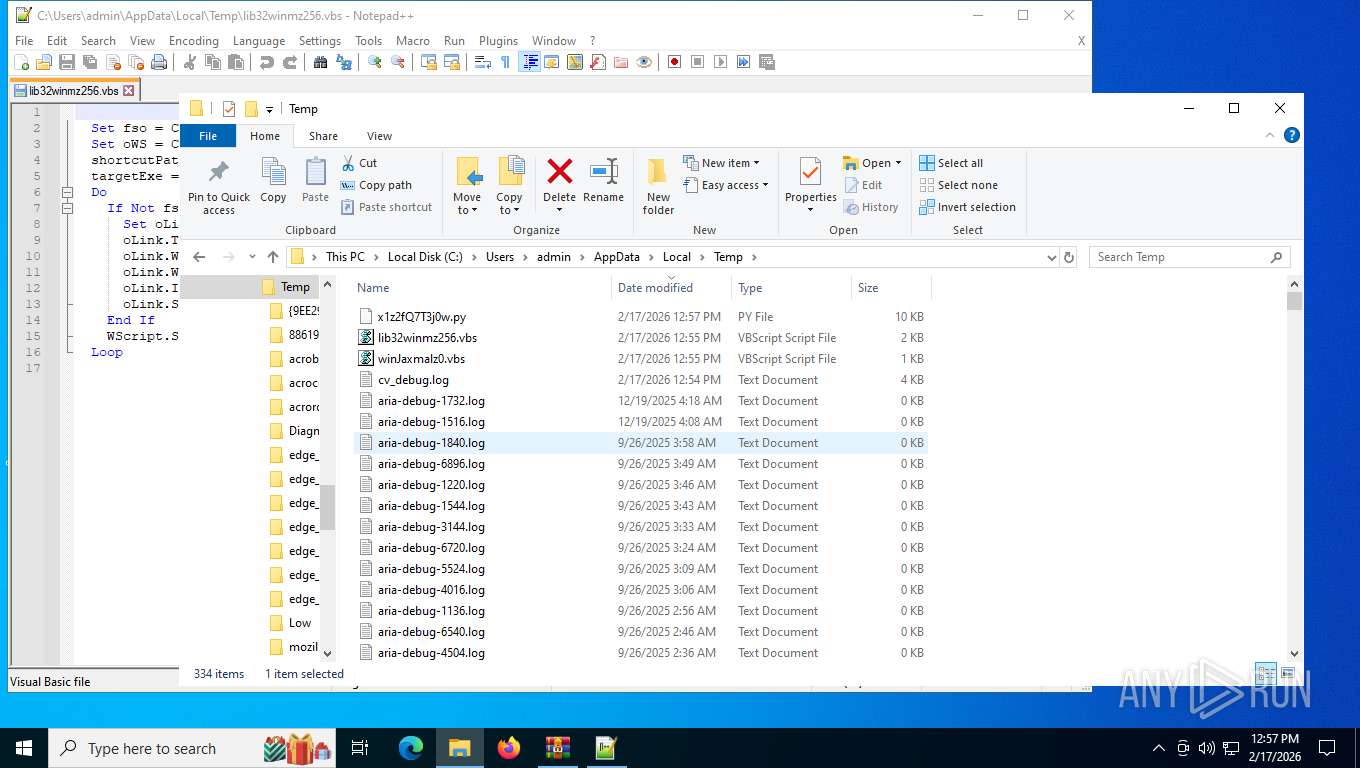The width and height of the screenshot is (1360, 768).
Task: Click the Up one level arrow
Action: 273,257
